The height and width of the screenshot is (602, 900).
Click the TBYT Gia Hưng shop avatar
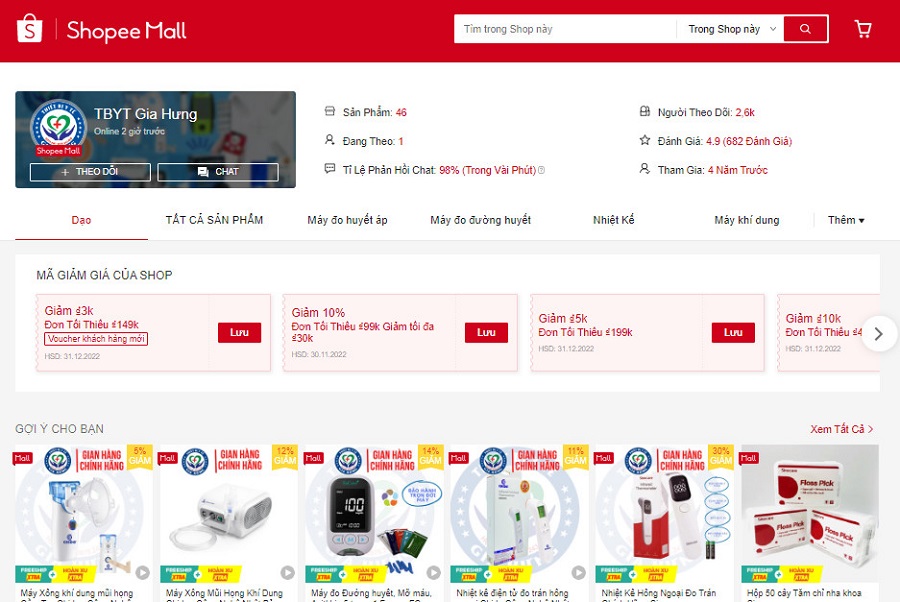58,128
